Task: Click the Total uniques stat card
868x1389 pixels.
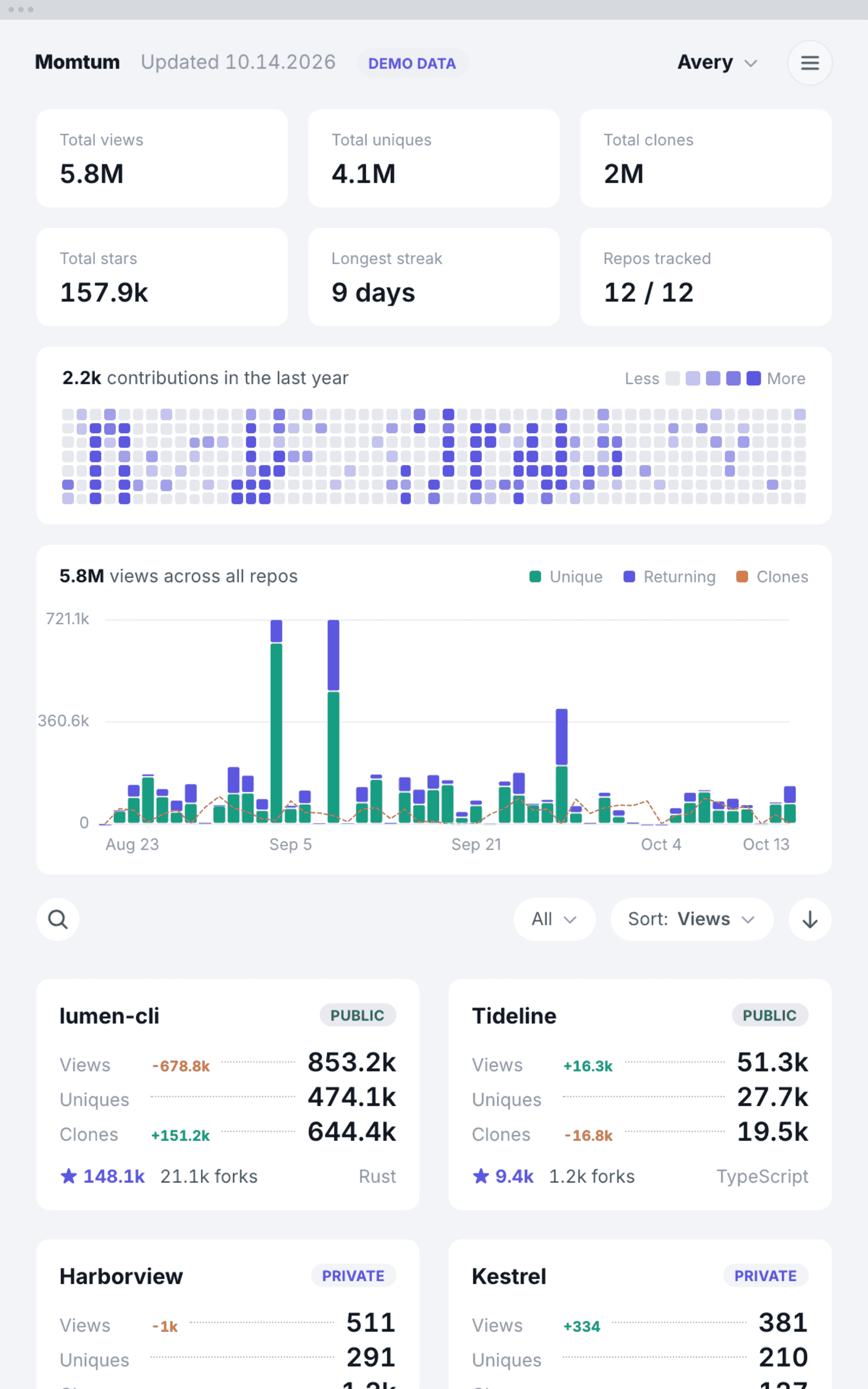Action: [x=434, y=159]
